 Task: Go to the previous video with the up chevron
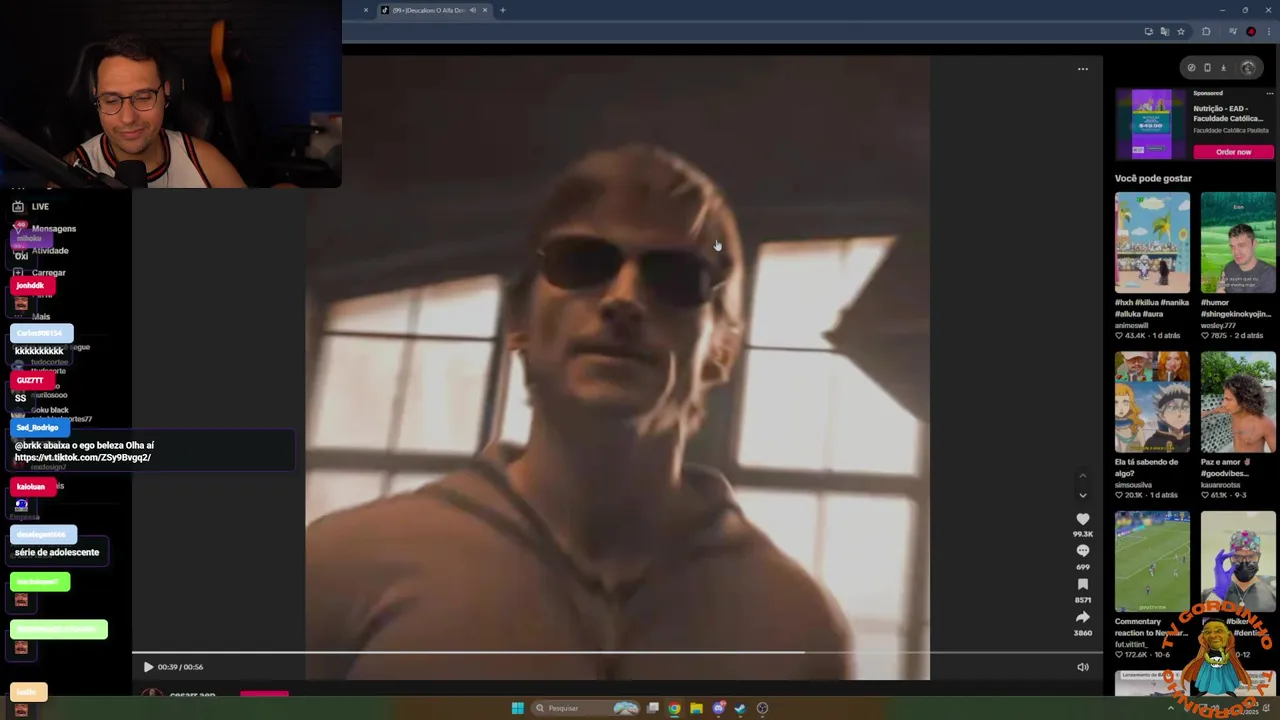[x=1082, y=476]
